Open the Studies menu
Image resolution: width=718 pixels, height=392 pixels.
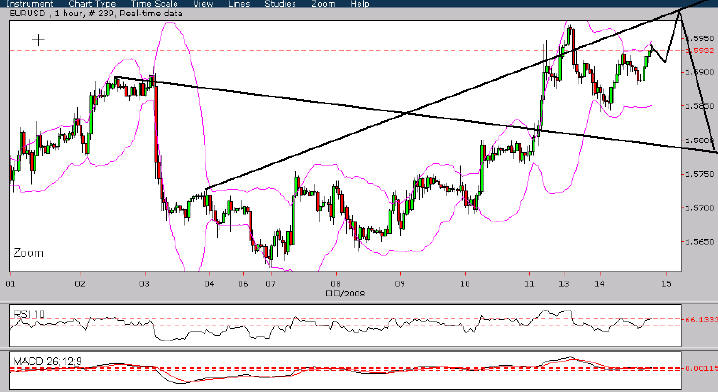click(280, 4)
